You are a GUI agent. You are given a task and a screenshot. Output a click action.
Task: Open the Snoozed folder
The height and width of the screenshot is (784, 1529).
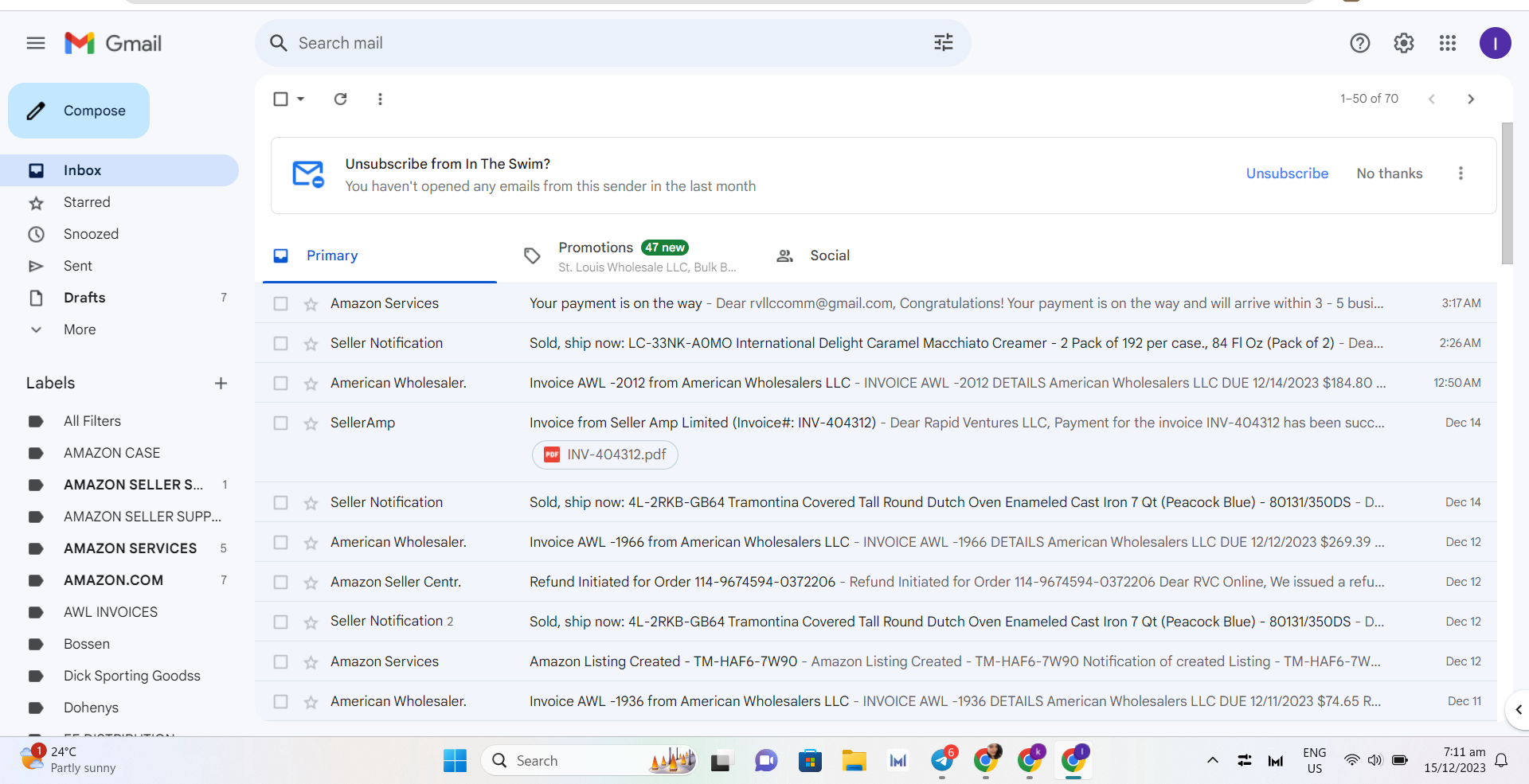(119, 234)
